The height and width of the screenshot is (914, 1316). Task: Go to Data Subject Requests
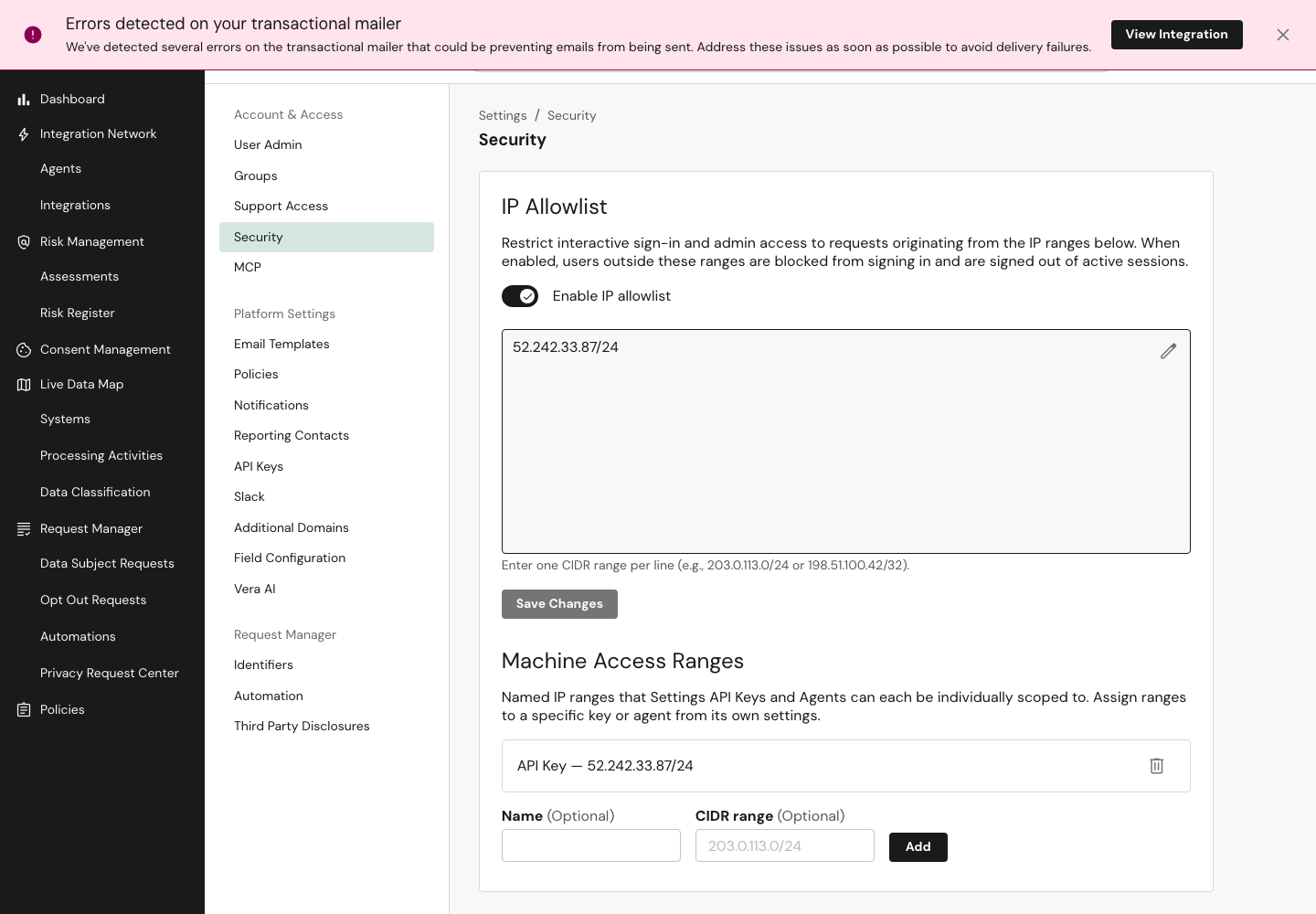107,564
